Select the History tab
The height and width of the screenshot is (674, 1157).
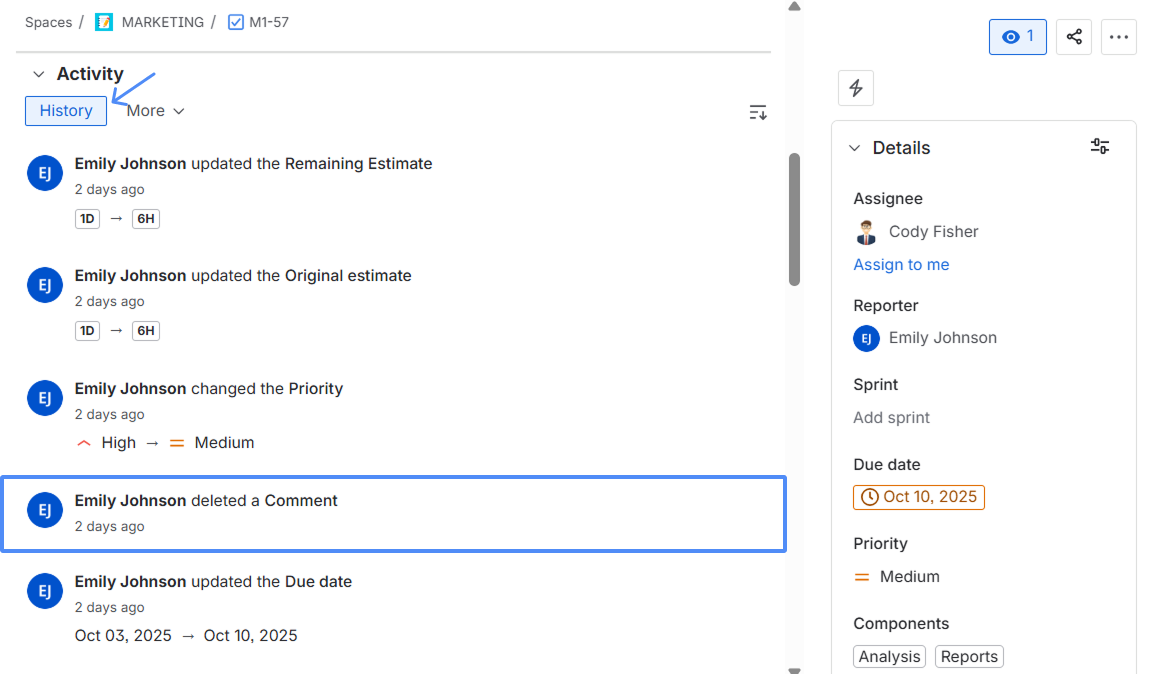click(66, 111)
